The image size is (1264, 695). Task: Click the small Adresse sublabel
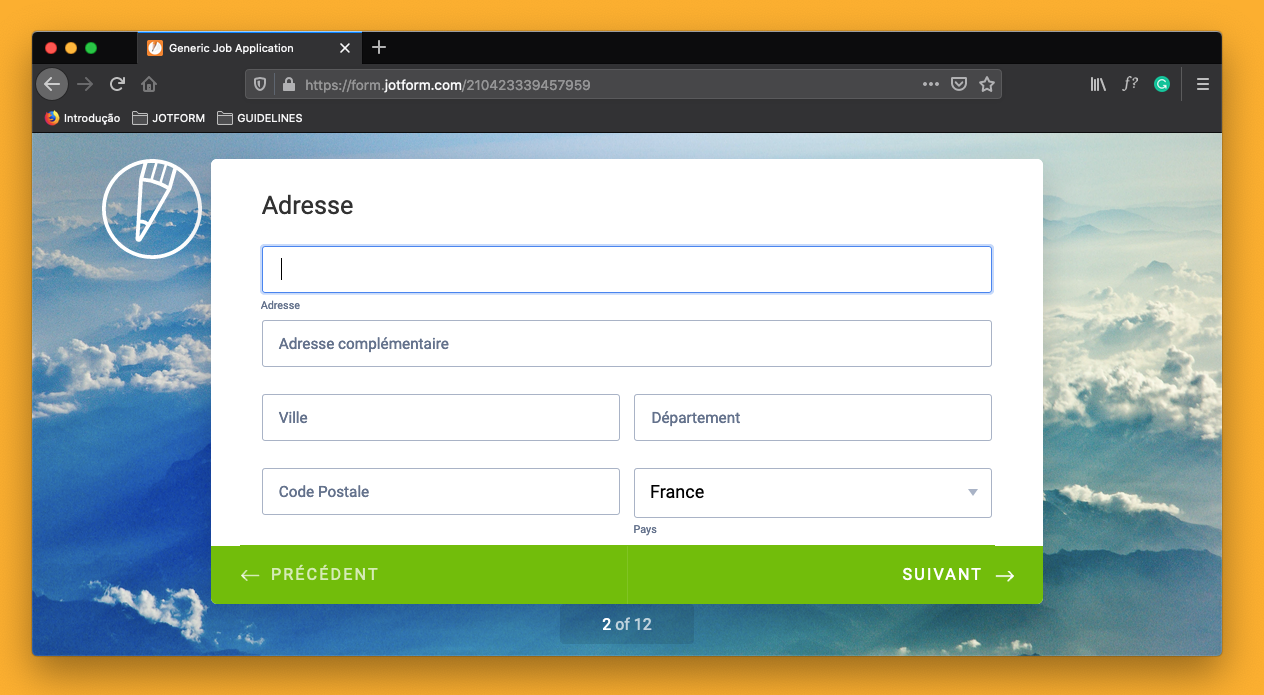pos(281,305)
